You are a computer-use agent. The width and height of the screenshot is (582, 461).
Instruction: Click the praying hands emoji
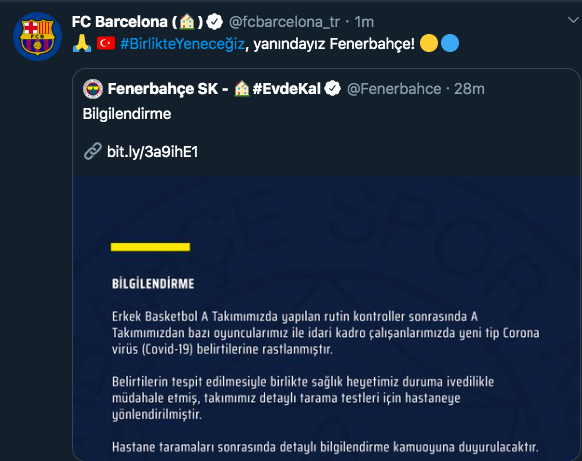pyautogui.click(x=82, y=43)
